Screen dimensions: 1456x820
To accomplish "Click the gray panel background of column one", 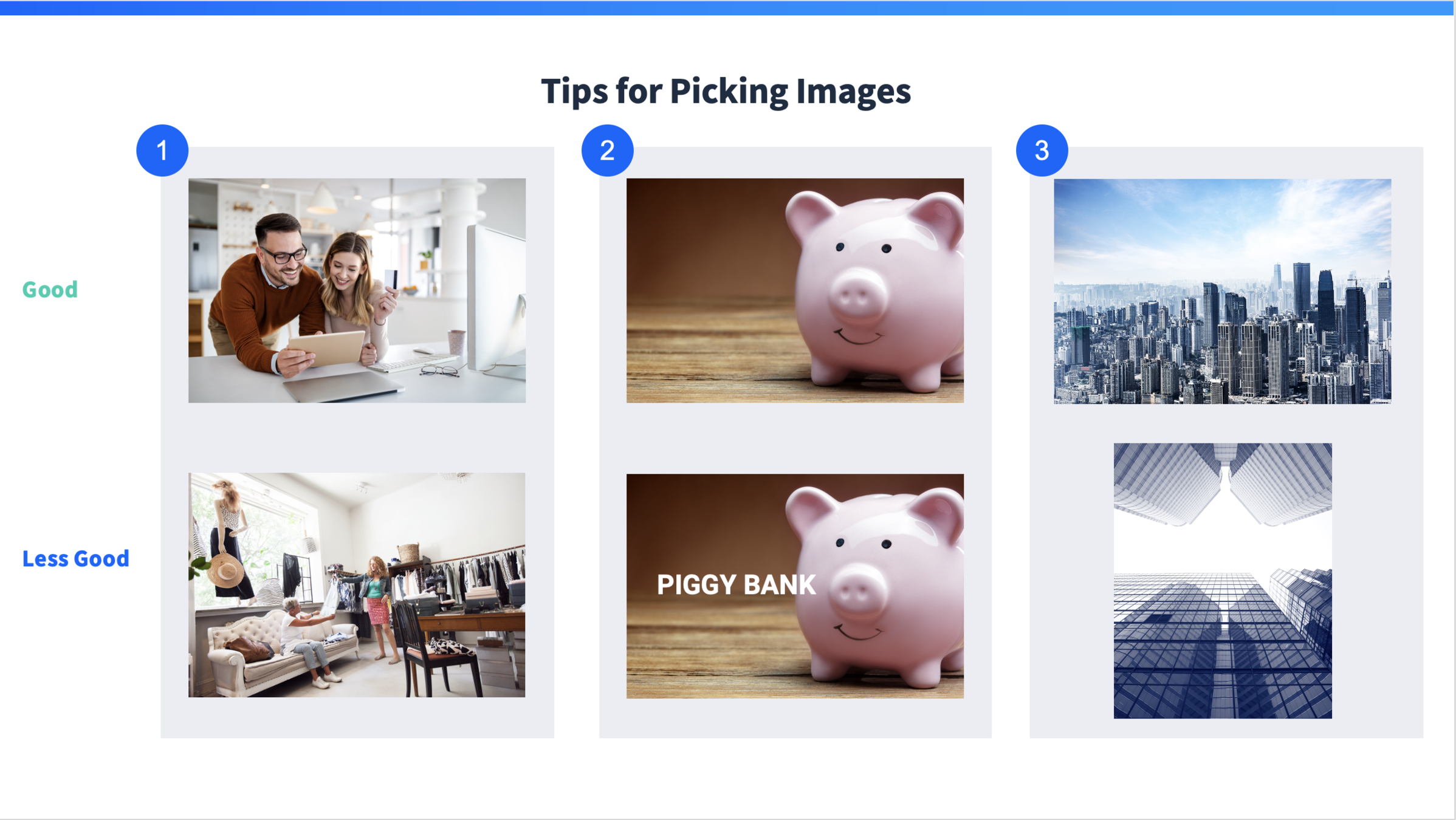I will pyautogui.click(x=357, y=437).
